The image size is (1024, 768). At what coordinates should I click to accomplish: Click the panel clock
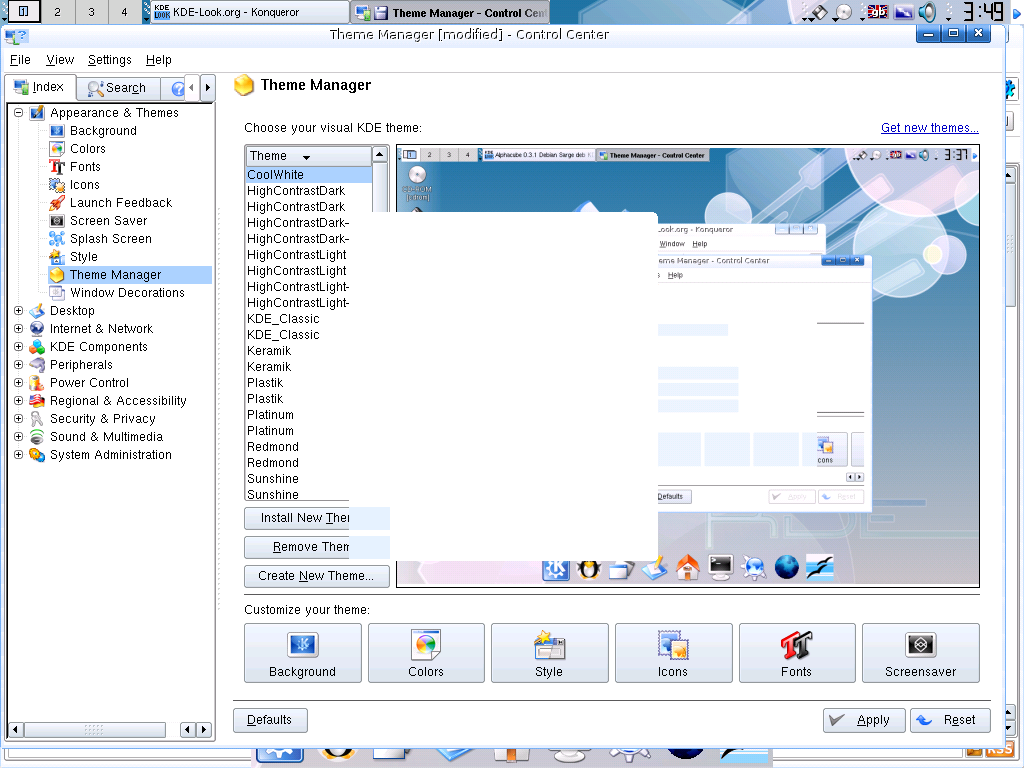(983, 12)
